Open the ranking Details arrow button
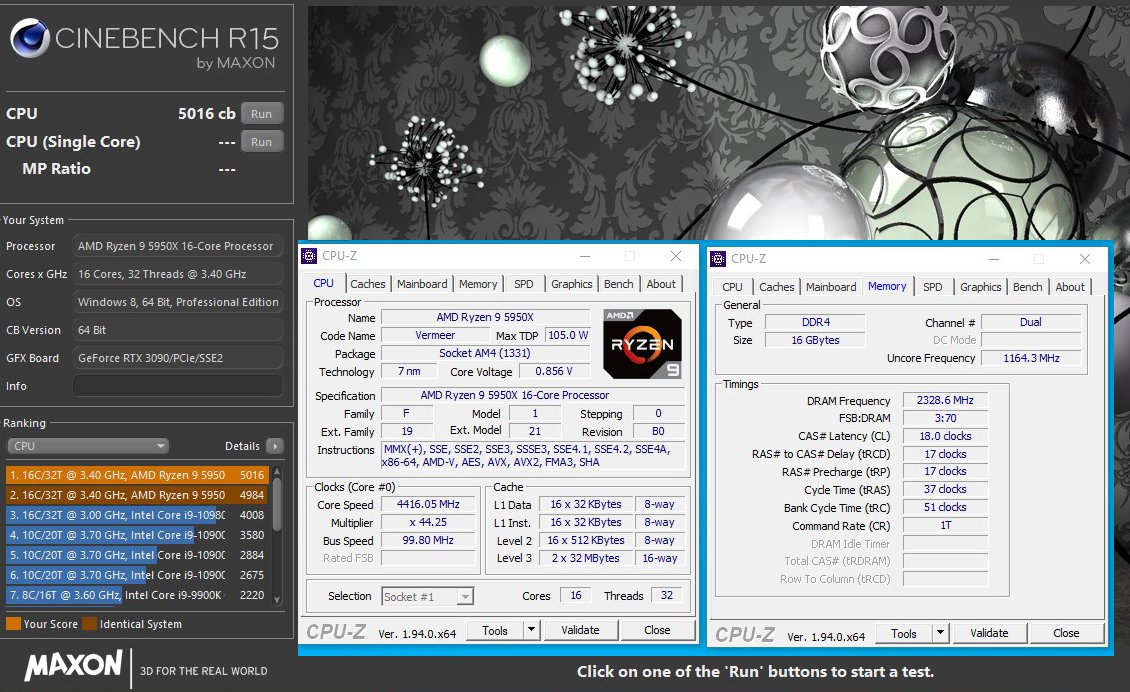Screen dimensions: 1130x692 pyautogui.click(x=275, y=446)
